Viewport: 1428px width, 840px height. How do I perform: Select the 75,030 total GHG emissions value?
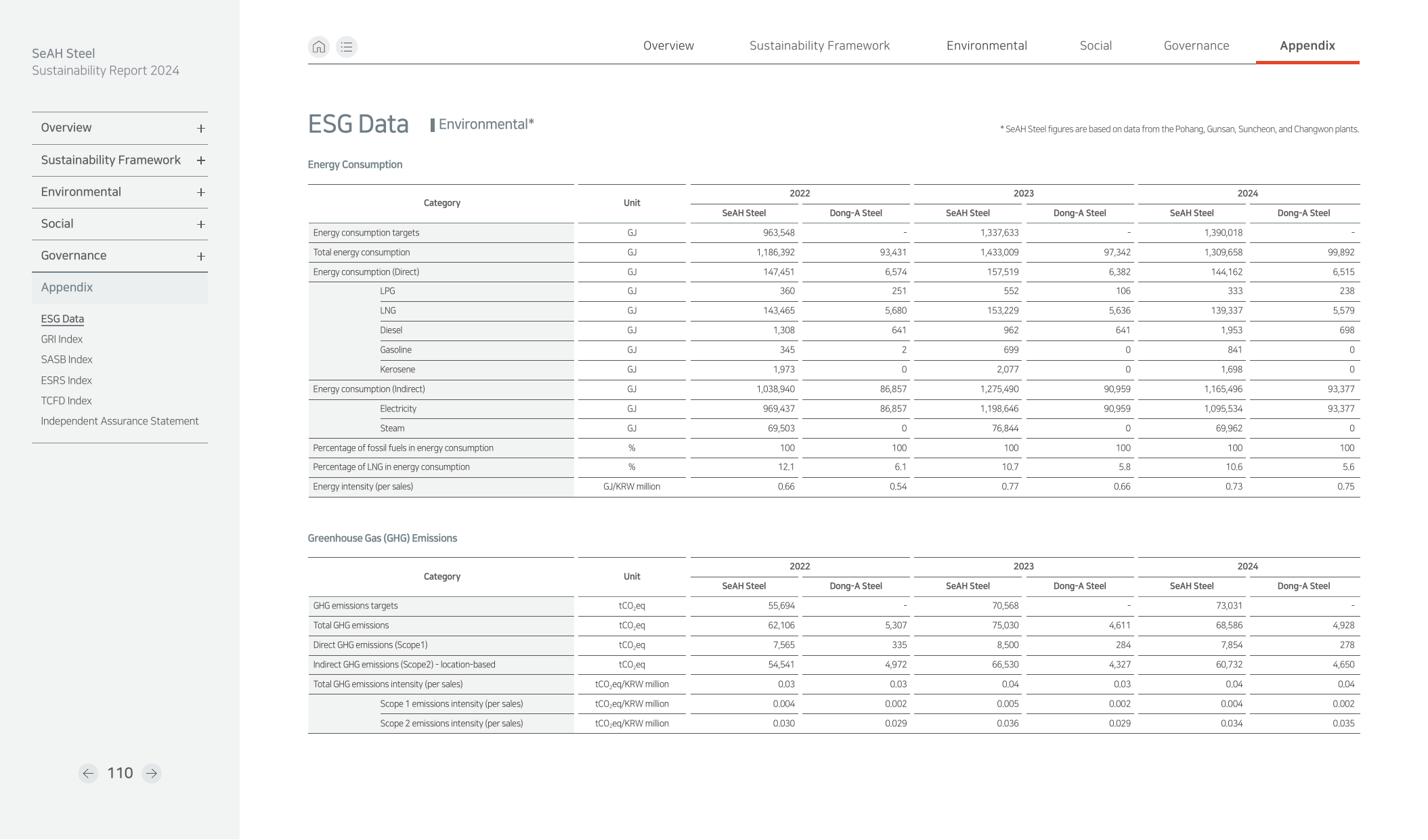tap(1005, 625)
